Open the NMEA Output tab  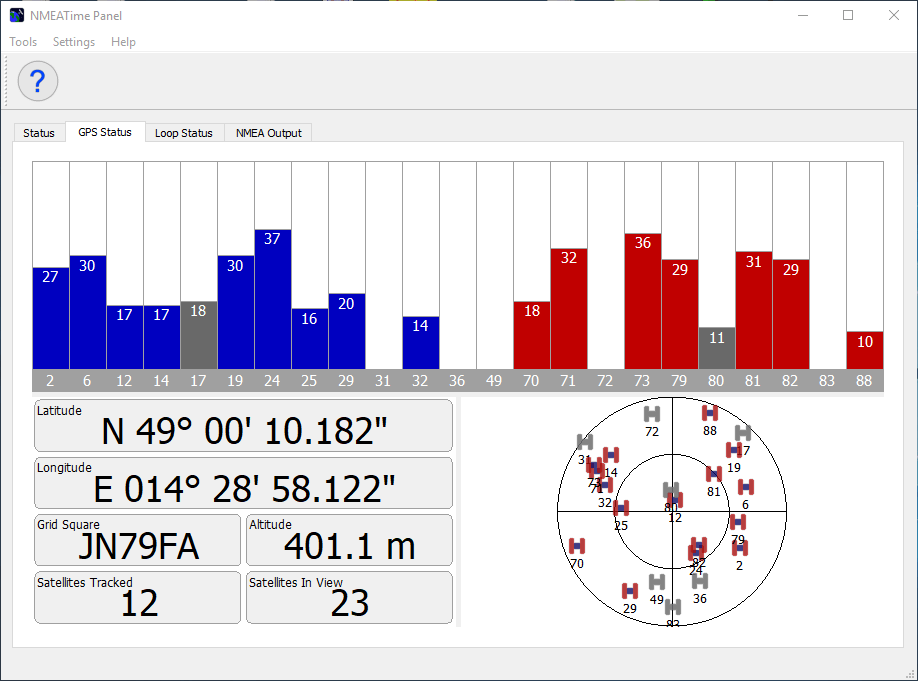coord(268,133)
